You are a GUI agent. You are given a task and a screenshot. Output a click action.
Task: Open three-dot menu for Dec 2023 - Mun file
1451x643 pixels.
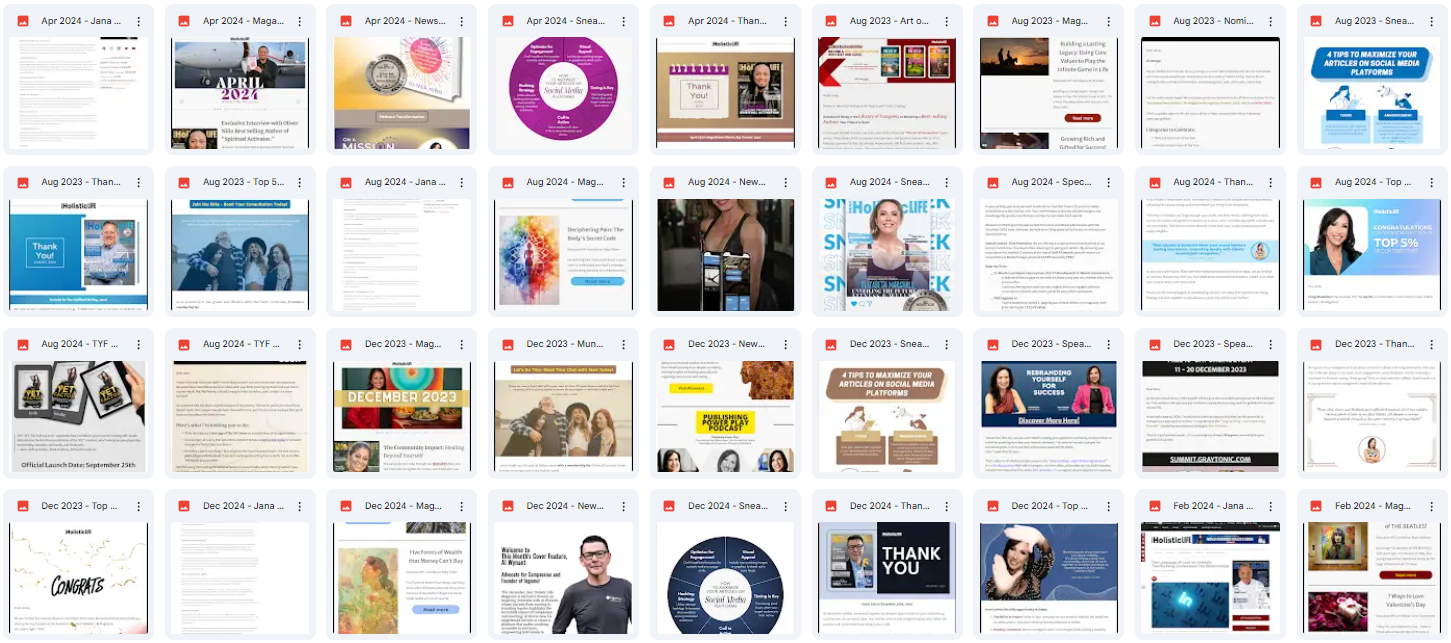[625, 345]
